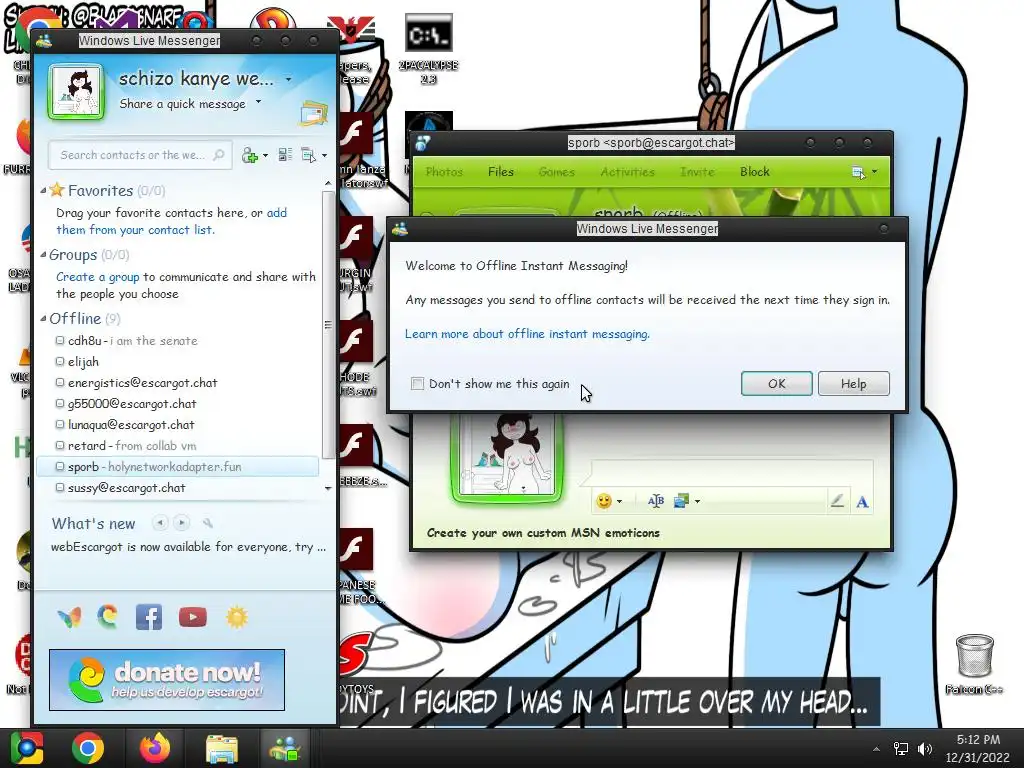Open the Block option in sporb chat window
This screenshot has height=768, width=1024.
click(x=754, y=172)
